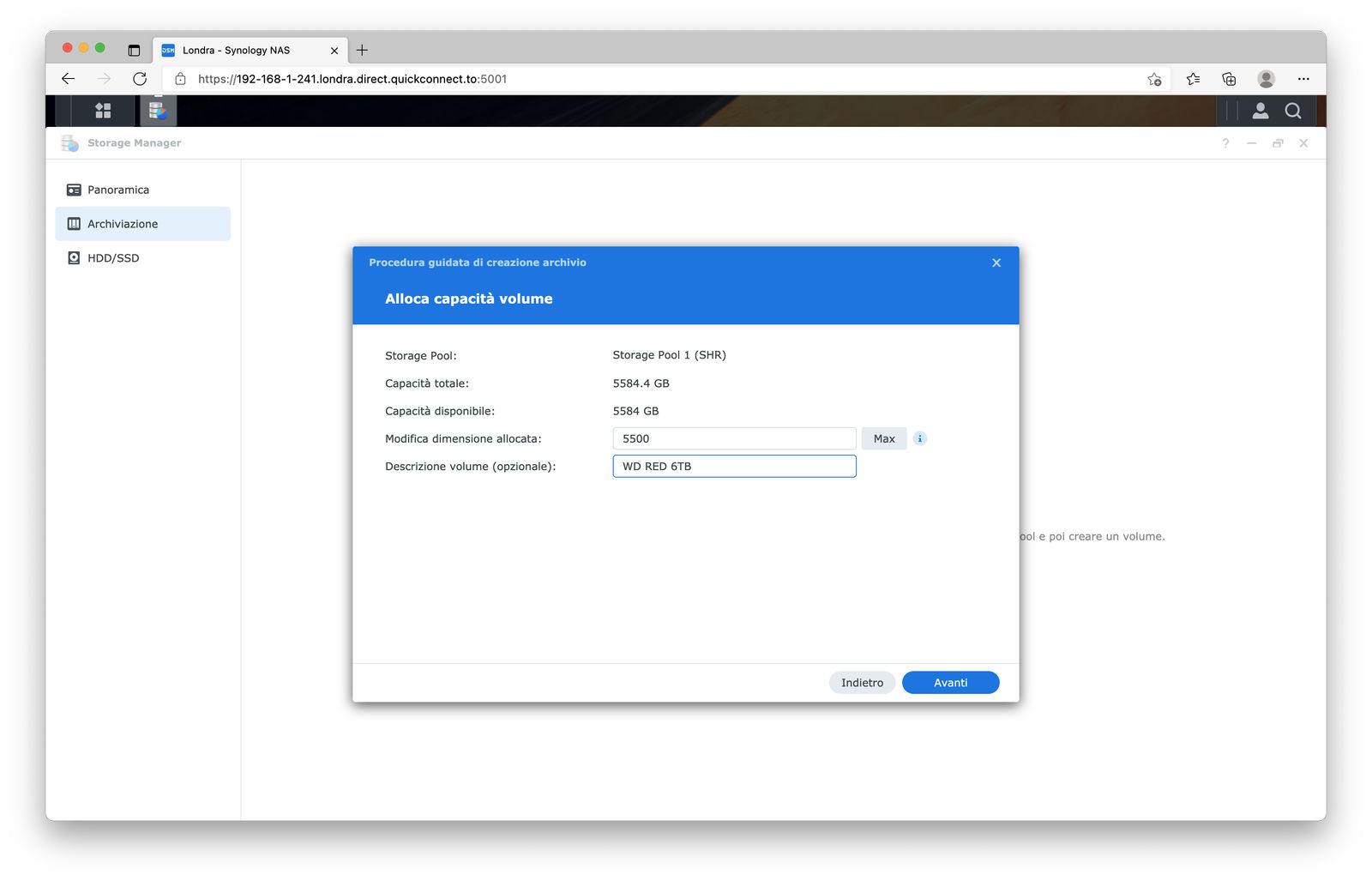Image resolution: width=1372 pixels, height=881 pixels.
Task: Open the DSM main menu icon
Action: tap(103, 111)
